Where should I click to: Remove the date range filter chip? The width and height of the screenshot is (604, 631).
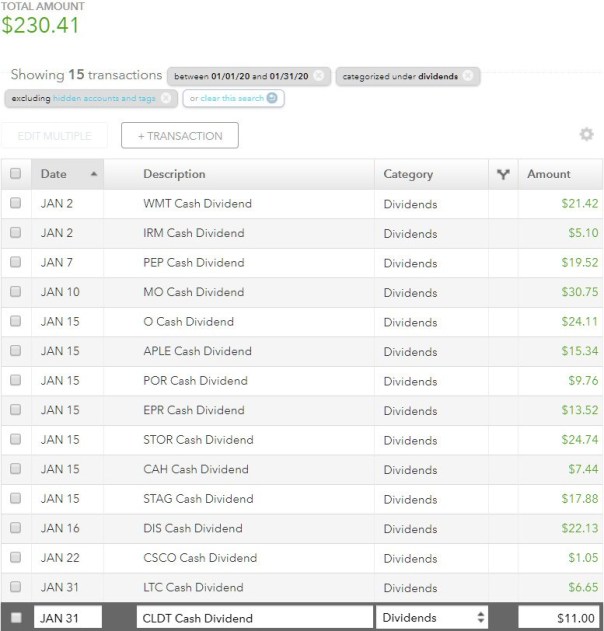coord(318,76)
